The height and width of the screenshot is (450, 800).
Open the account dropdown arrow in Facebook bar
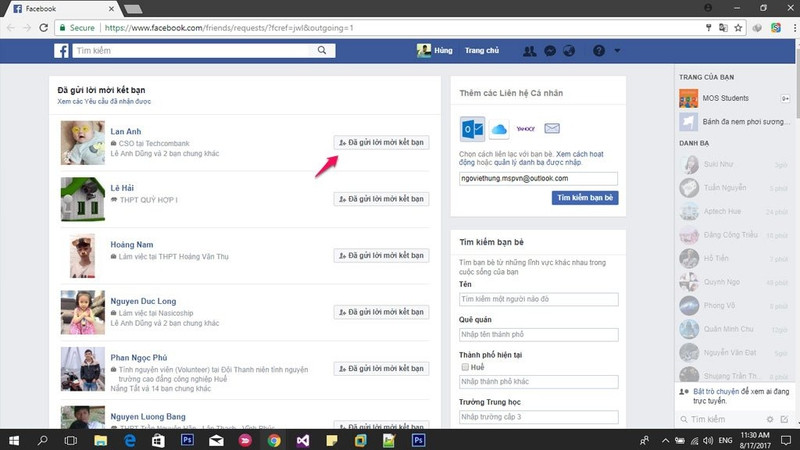(x=617, y=51)
